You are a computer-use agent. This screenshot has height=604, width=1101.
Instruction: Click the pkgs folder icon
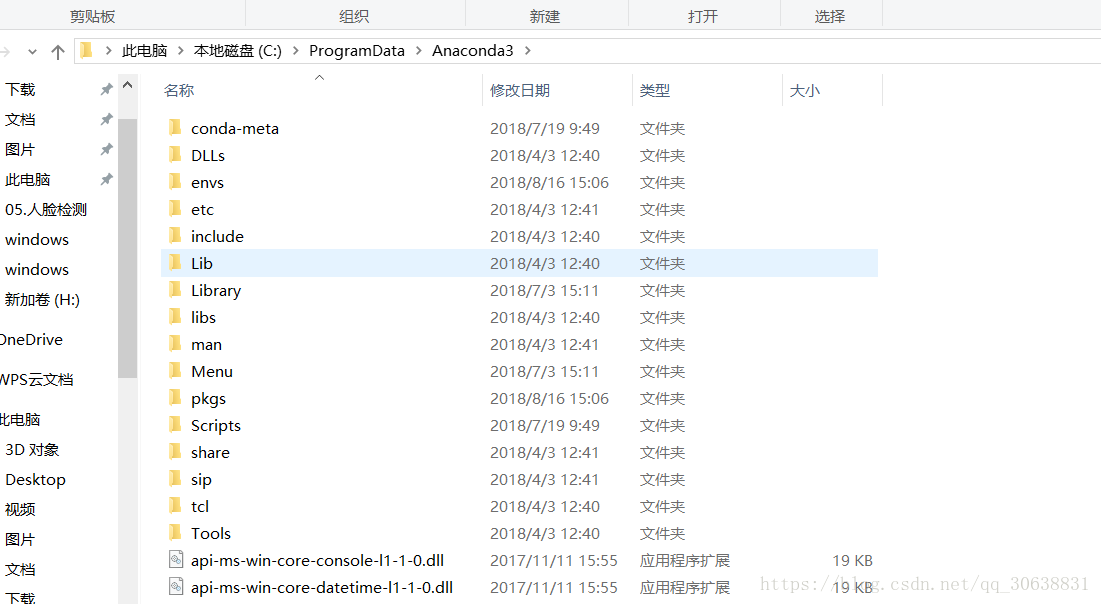[x=175, y=398]
